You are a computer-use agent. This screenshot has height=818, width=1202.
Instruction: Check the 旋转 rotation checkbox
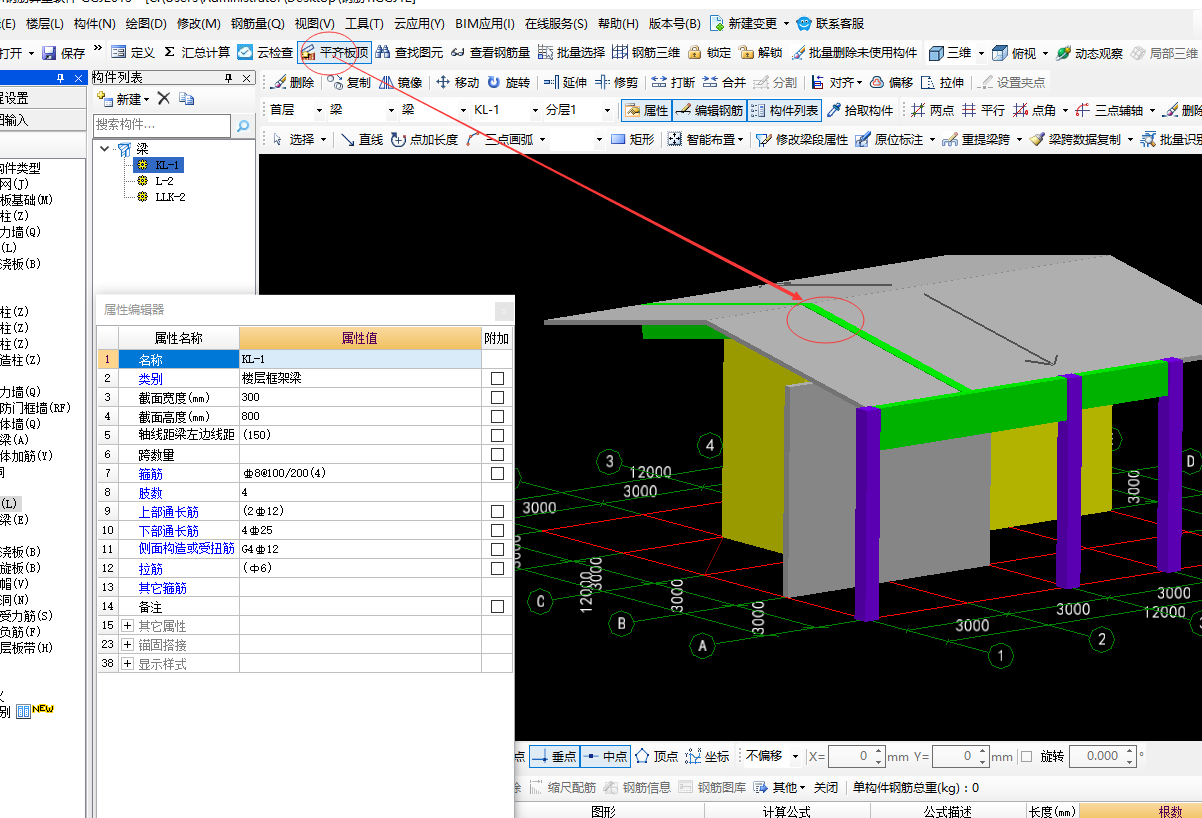[x=1026, y=757]
